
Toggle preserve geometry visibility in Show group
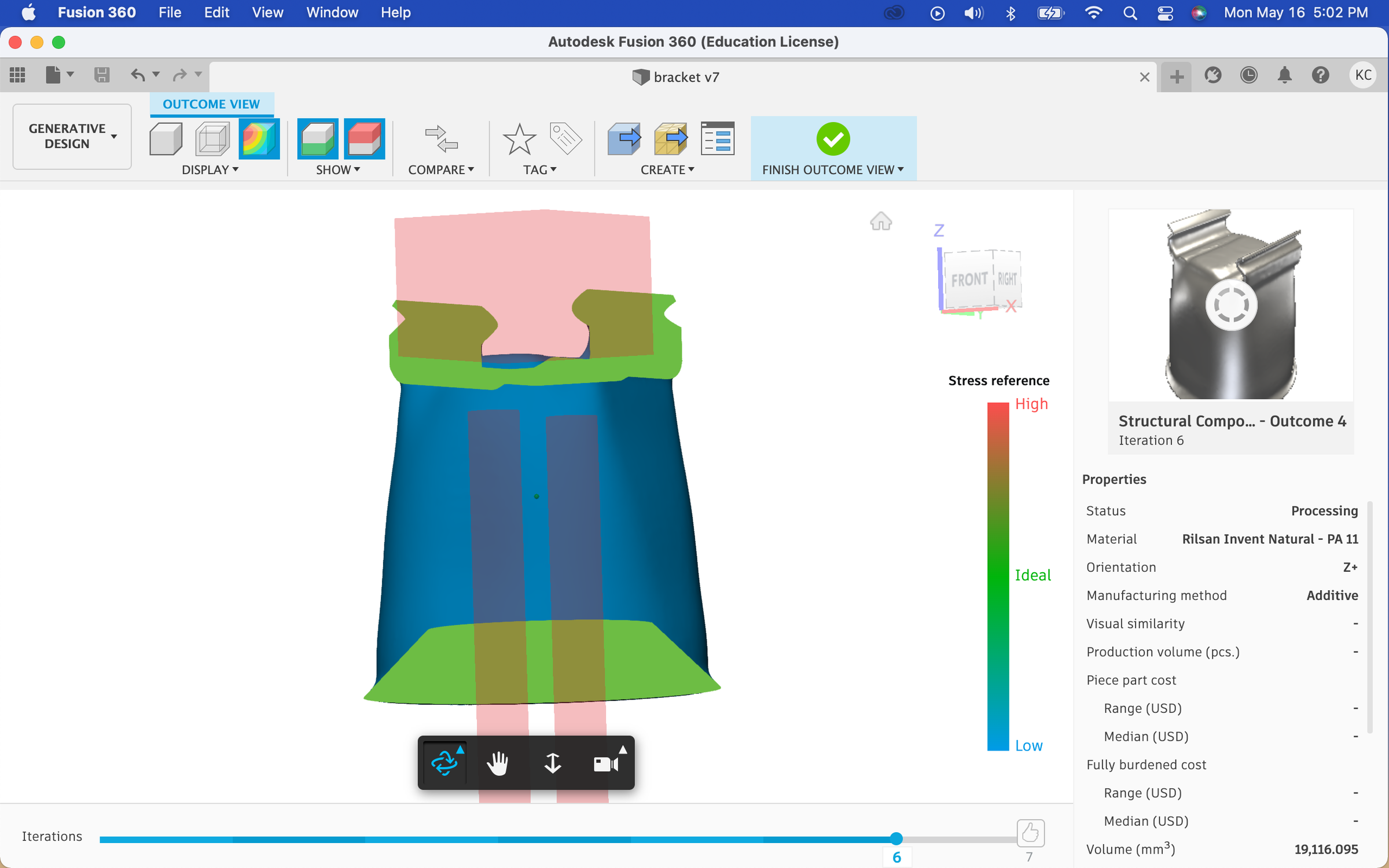coord(318,139)
